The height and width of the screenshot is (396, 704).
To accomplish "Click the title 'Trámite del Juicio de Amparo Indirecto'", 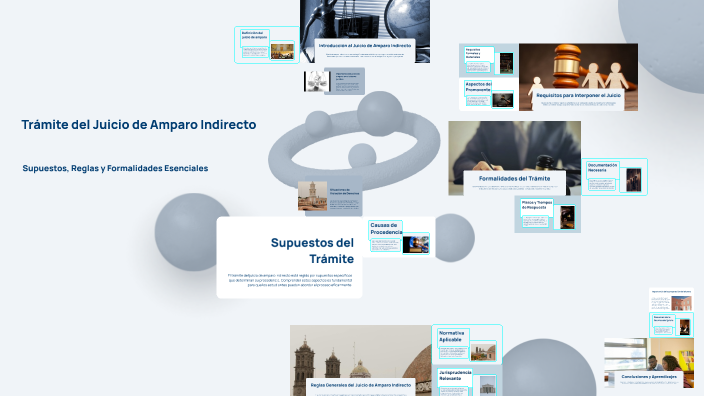I will (x=139, y=124).
